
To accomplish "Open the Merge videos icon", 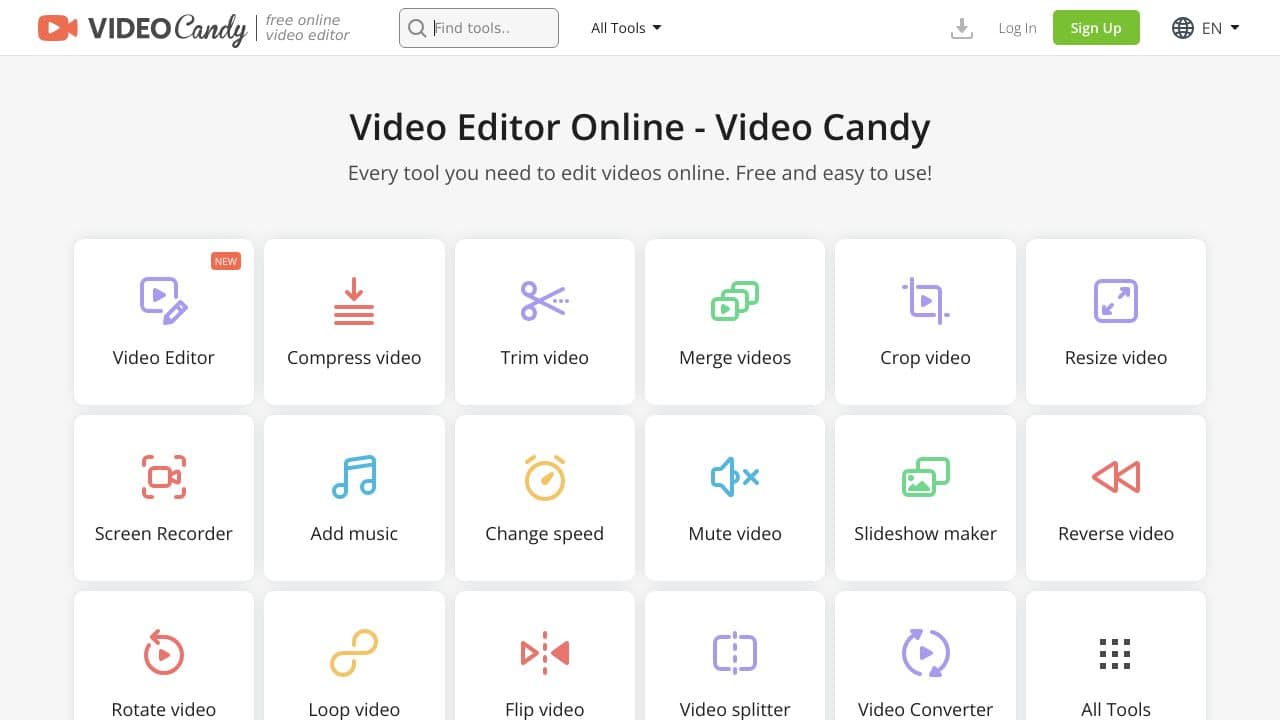I will pos(735,301).
